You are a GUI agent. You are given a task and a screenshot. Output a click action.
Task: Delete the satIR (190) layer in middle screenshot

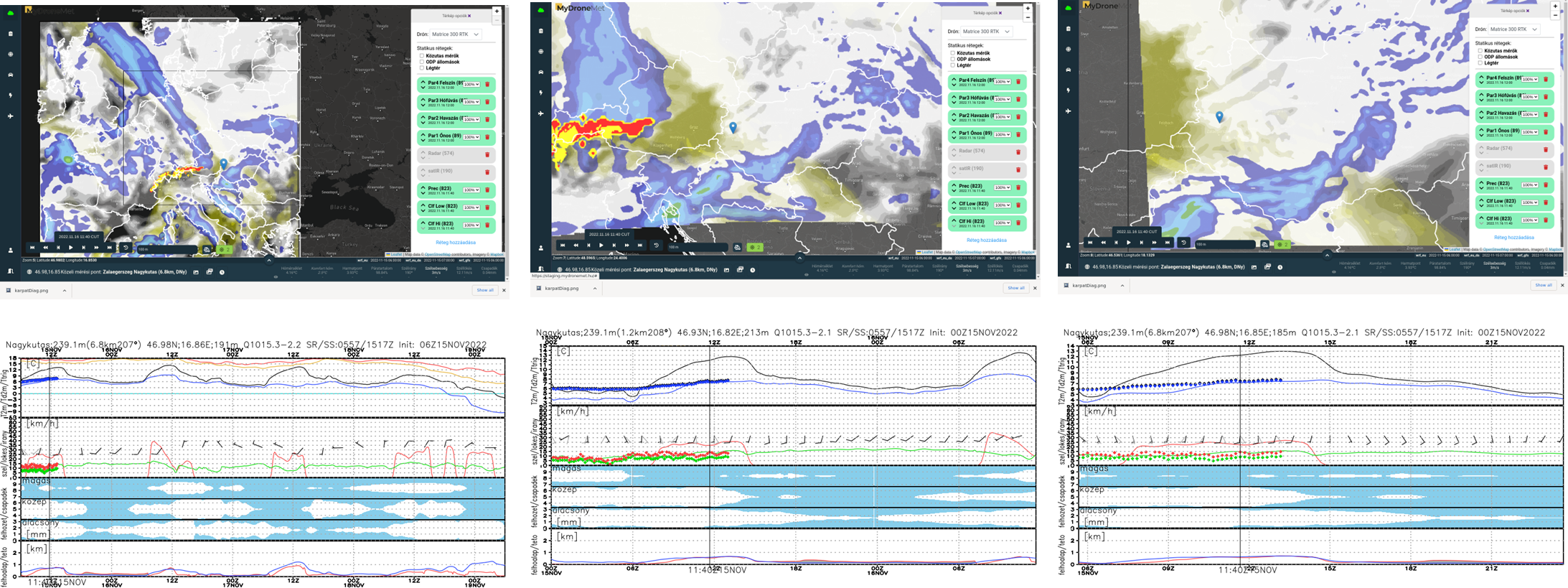click(1018, 170)
